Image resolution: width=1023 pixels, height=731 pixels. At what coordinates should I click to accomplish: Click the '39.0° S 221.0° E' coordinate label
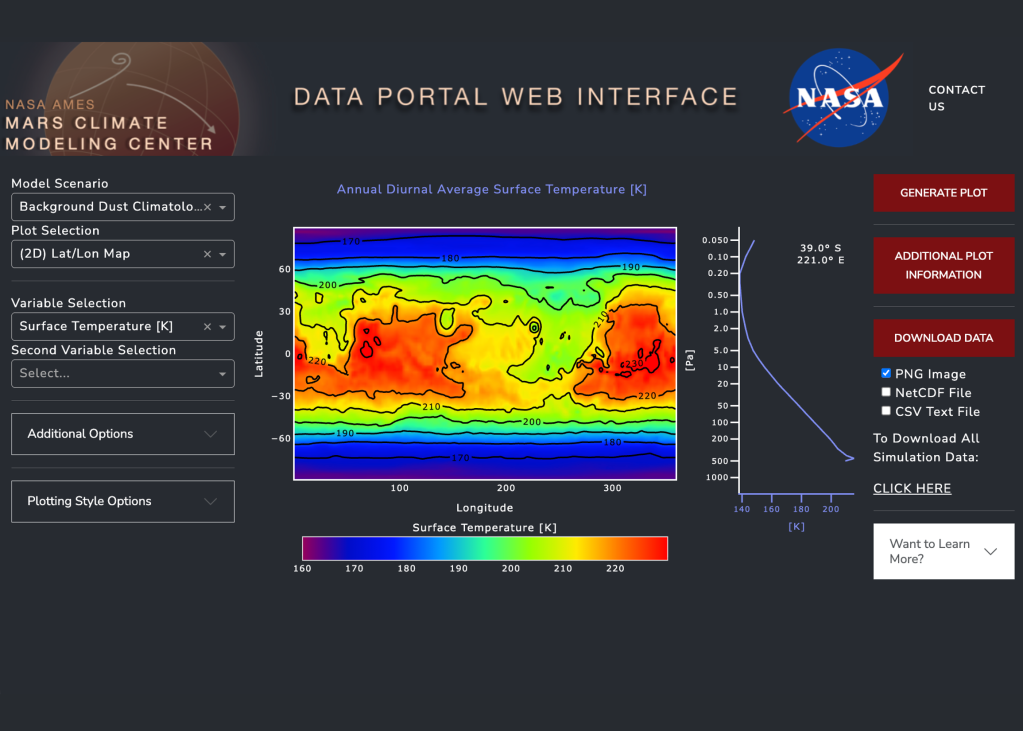(821, 254)
